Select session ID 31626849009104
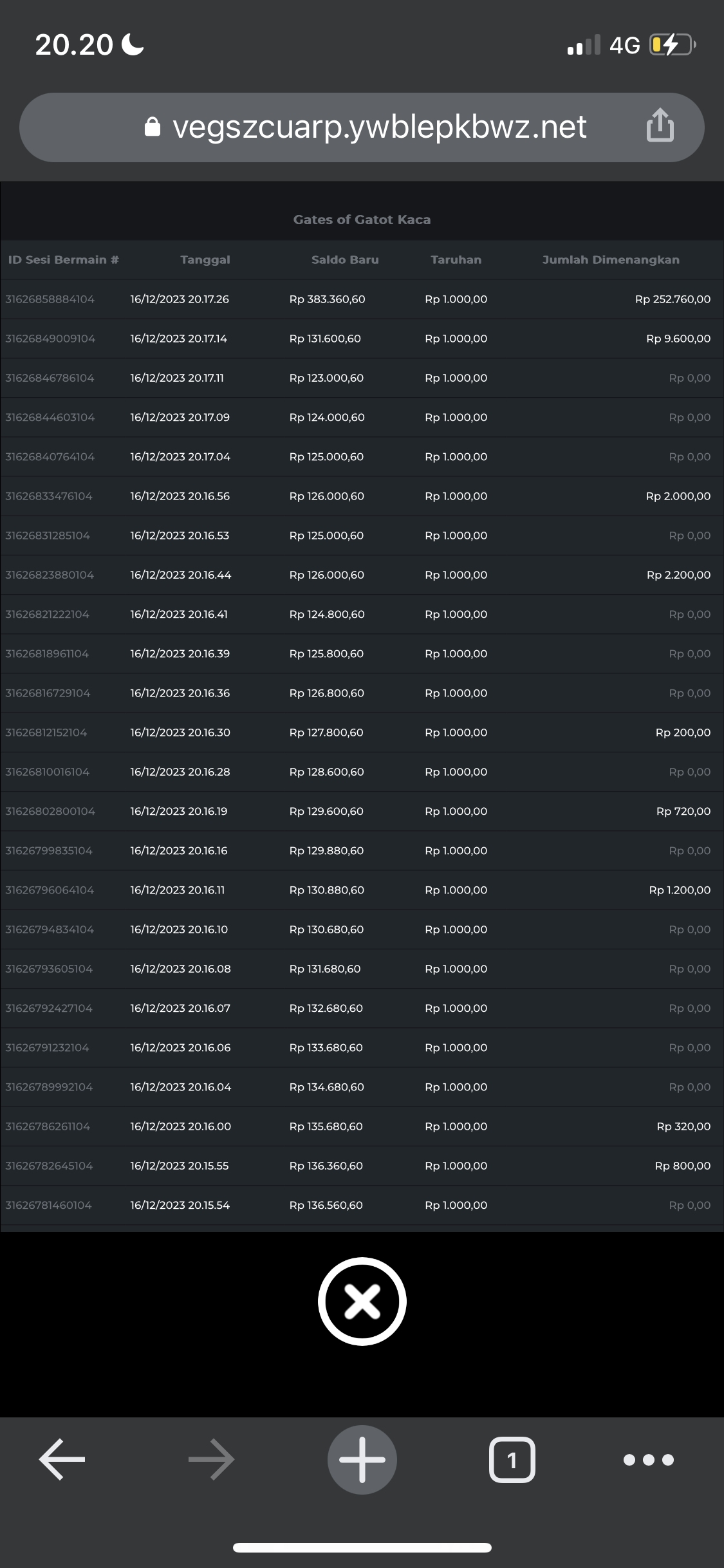The width and height of the screenshot is (724, 1568). tap(50, 339)
